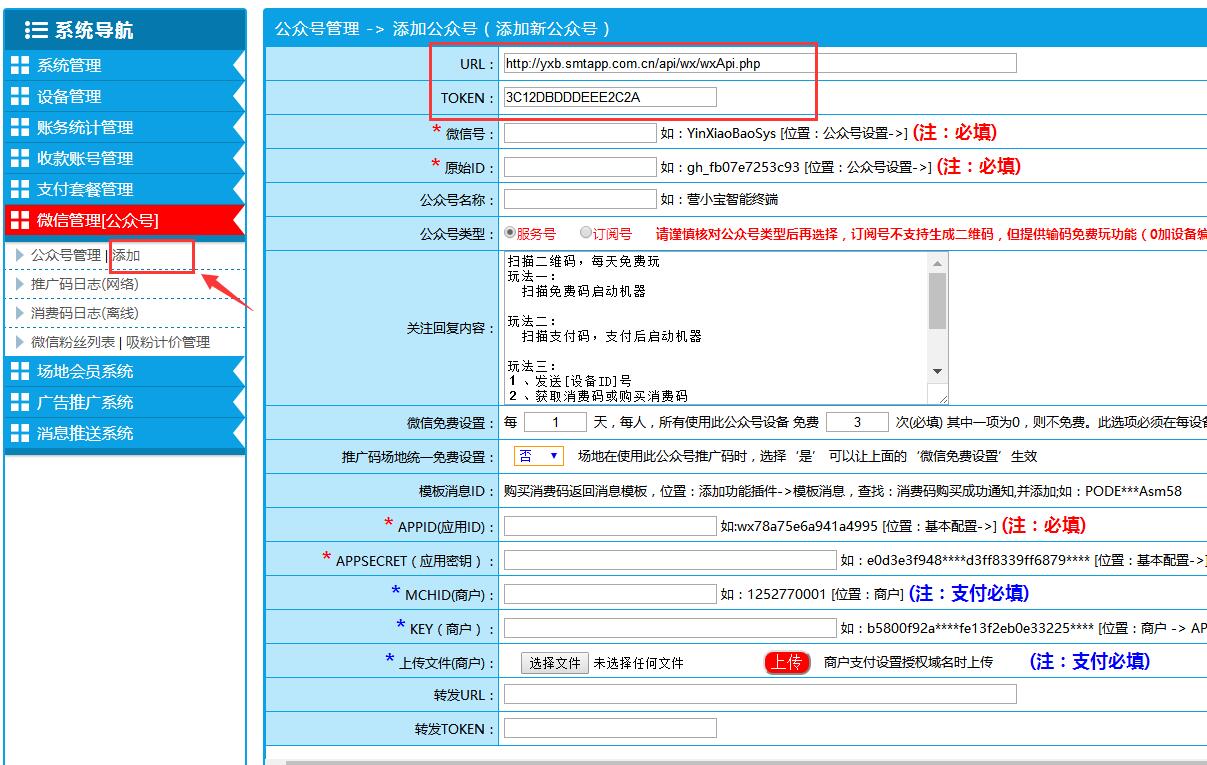Collapse the 微信管理[公众号] menu
Viewport: 1207px width, 765px height.
(125, 220)
